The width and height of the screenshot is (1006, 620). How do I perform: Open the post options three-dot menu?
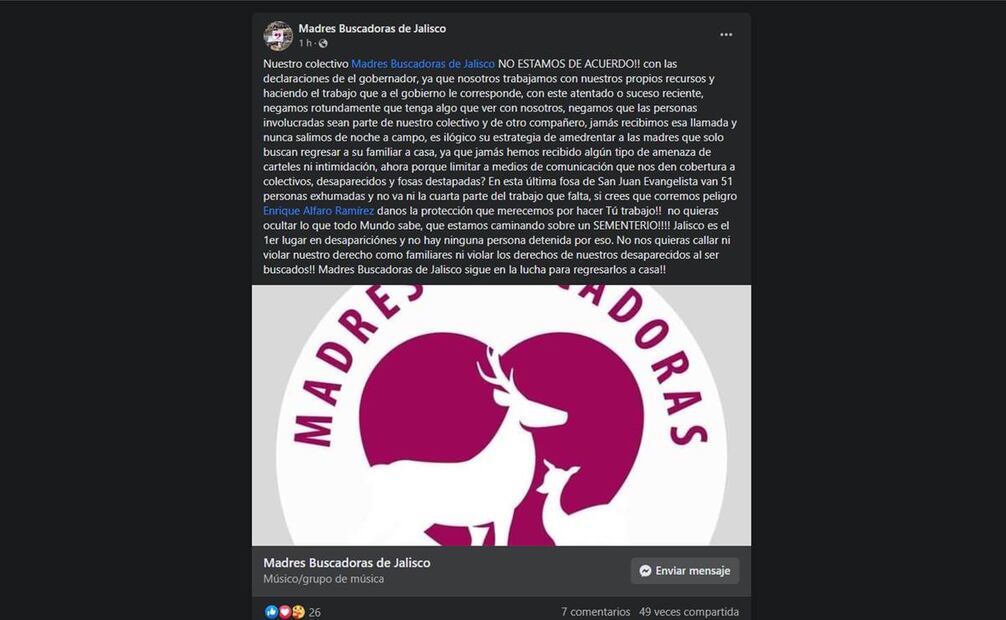pos(726,35)
